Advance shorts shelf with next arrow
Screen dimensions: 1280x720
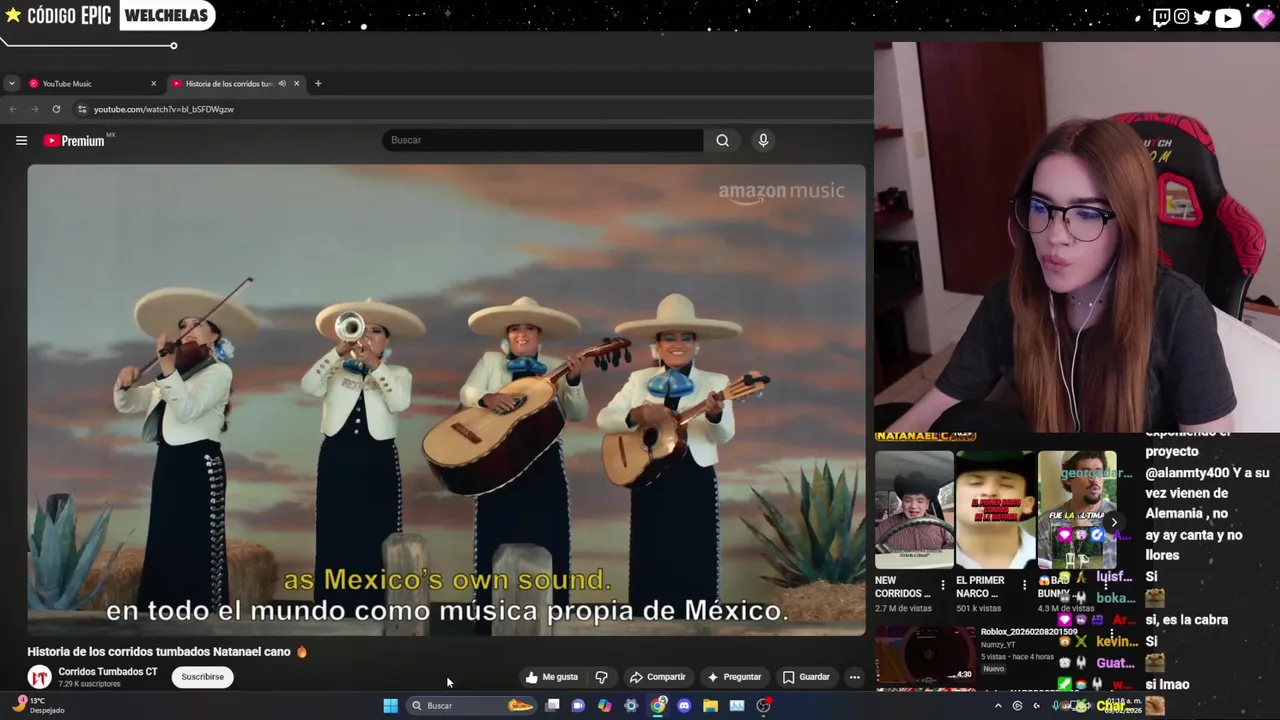pos(1114,523)
